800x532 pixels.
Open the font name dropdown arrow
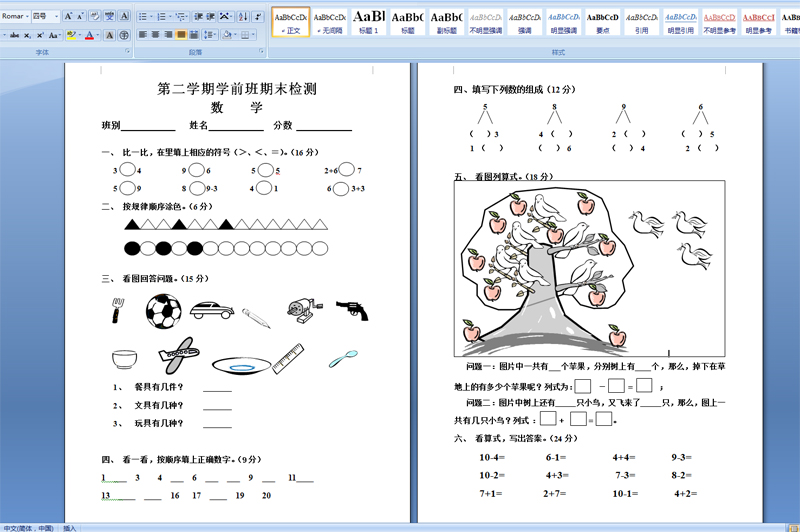click(27, 16)
